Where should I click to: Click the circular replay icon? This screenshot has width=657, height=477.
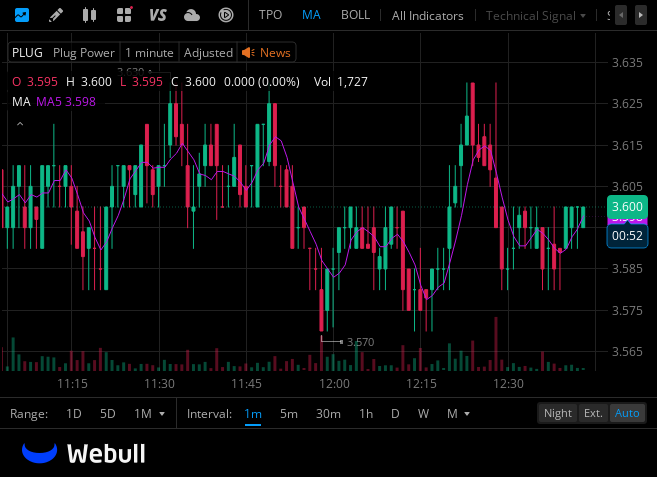pyautogui.click(x=226, y=16)
